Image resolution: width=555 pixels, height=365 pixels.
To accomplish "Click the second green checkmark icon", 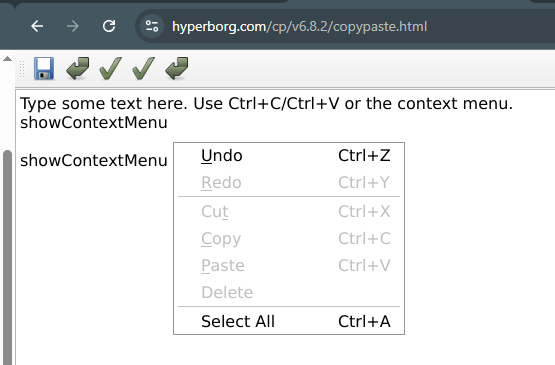I will (143, 68).
